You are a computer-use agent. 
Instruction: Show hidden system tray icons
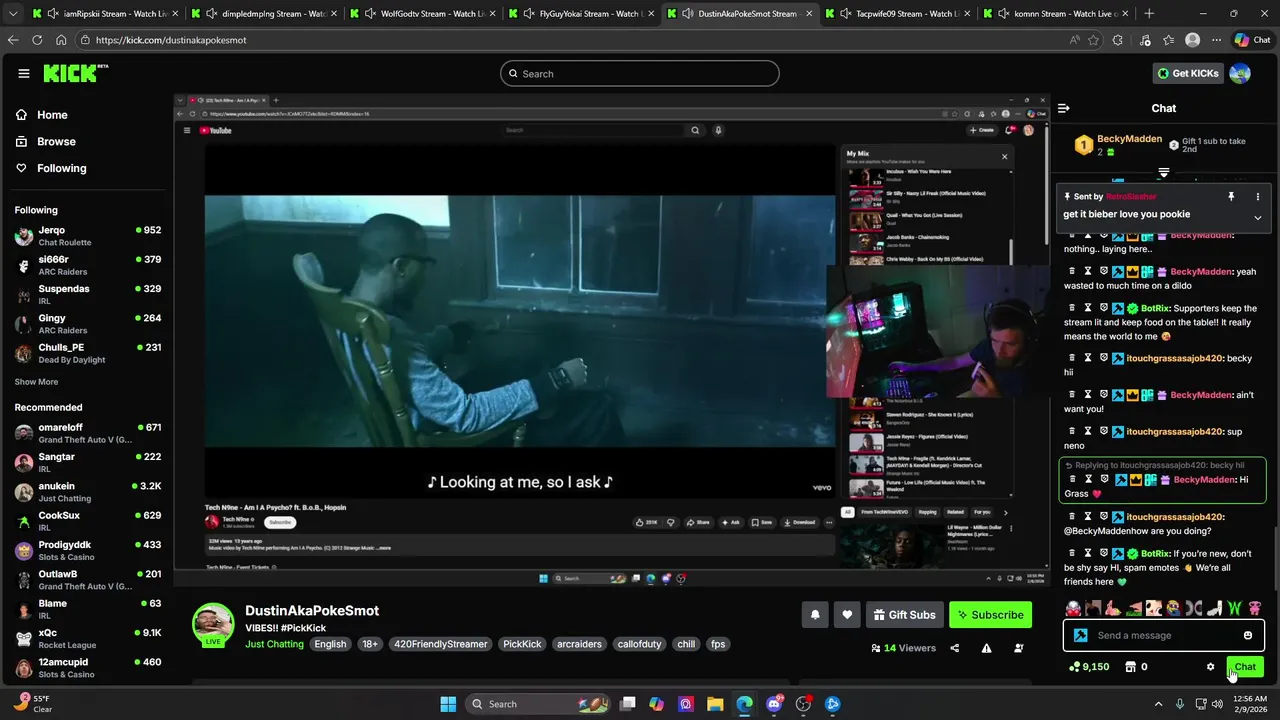[1159, 704]
